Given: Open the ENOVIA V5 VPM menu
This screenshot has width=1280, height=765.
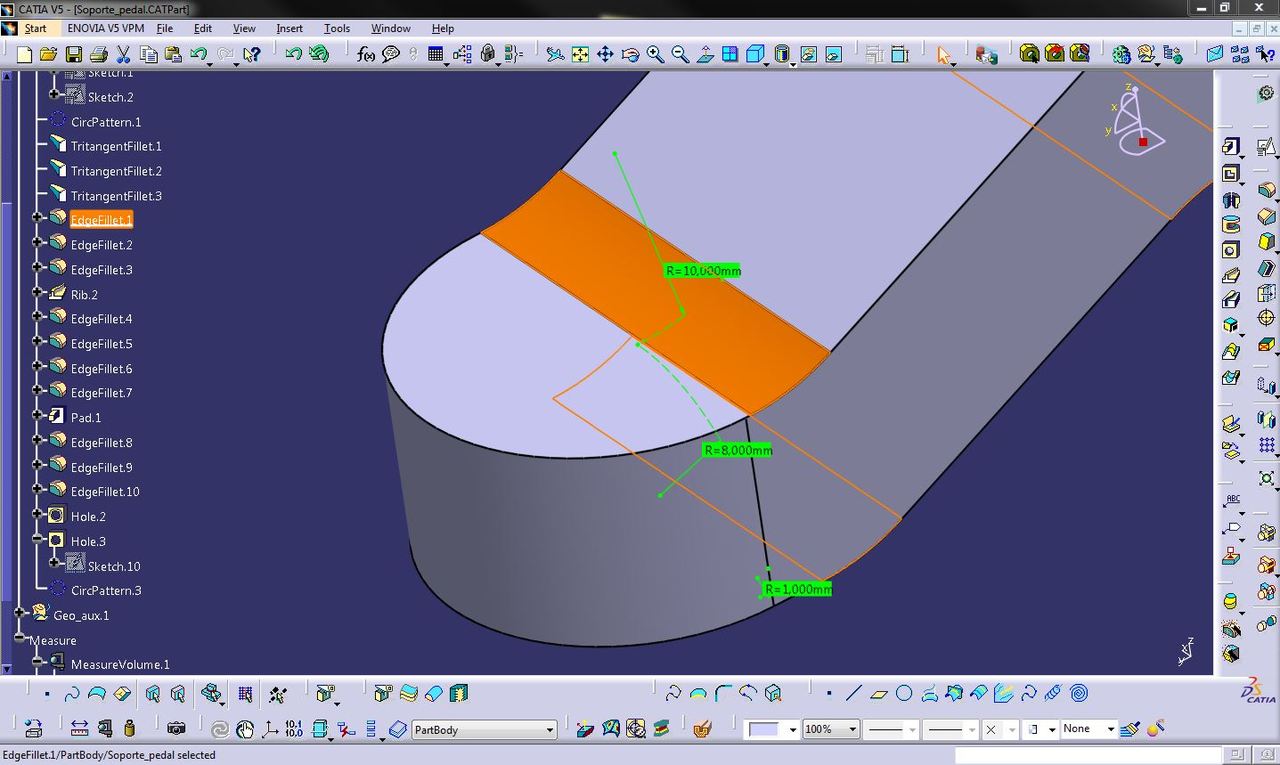Looking at the screenshot, I should 106,28.
